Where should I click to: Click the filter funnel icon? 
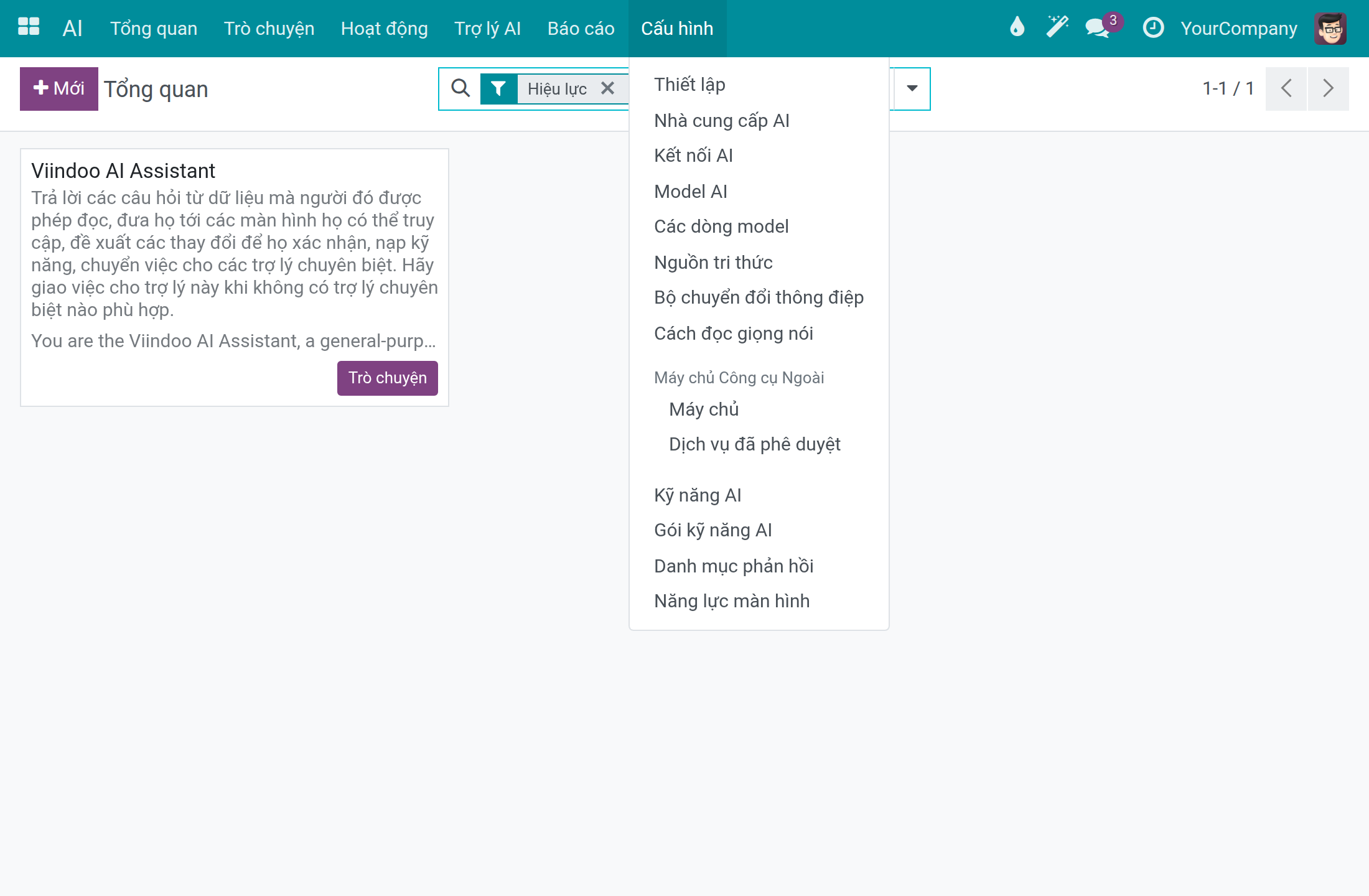coord(498,88)
